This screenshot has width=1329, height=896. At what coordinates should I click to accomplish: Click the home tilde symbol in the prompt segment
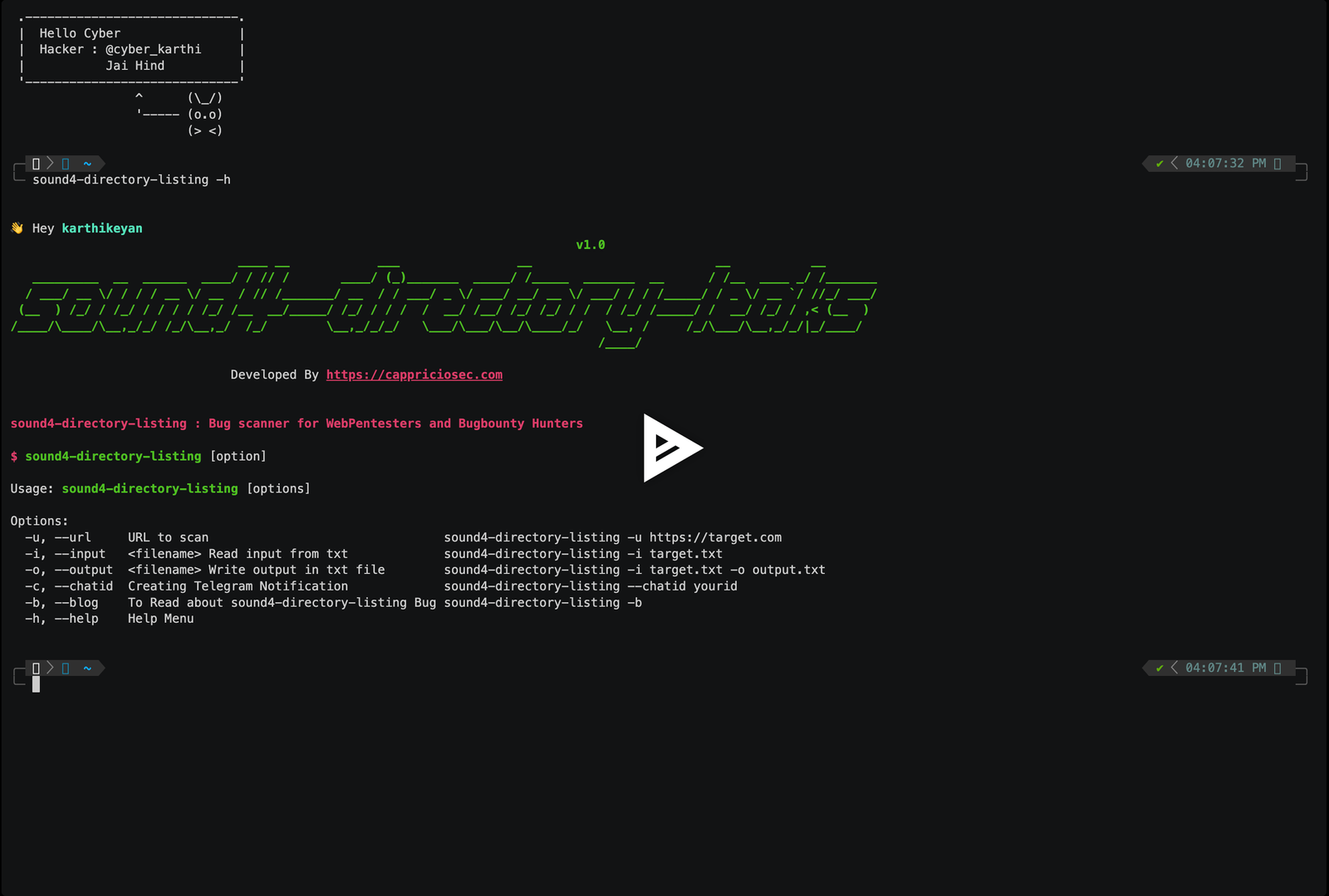86,164
